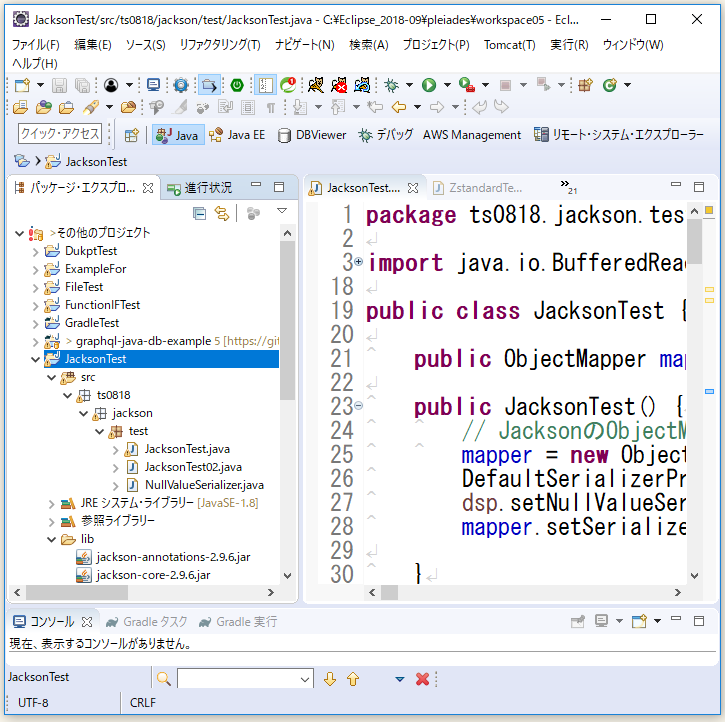The image size is (725, 722).
Task: Switch to the ZstandardTe... editor tab
Action: tap(479, 188)
